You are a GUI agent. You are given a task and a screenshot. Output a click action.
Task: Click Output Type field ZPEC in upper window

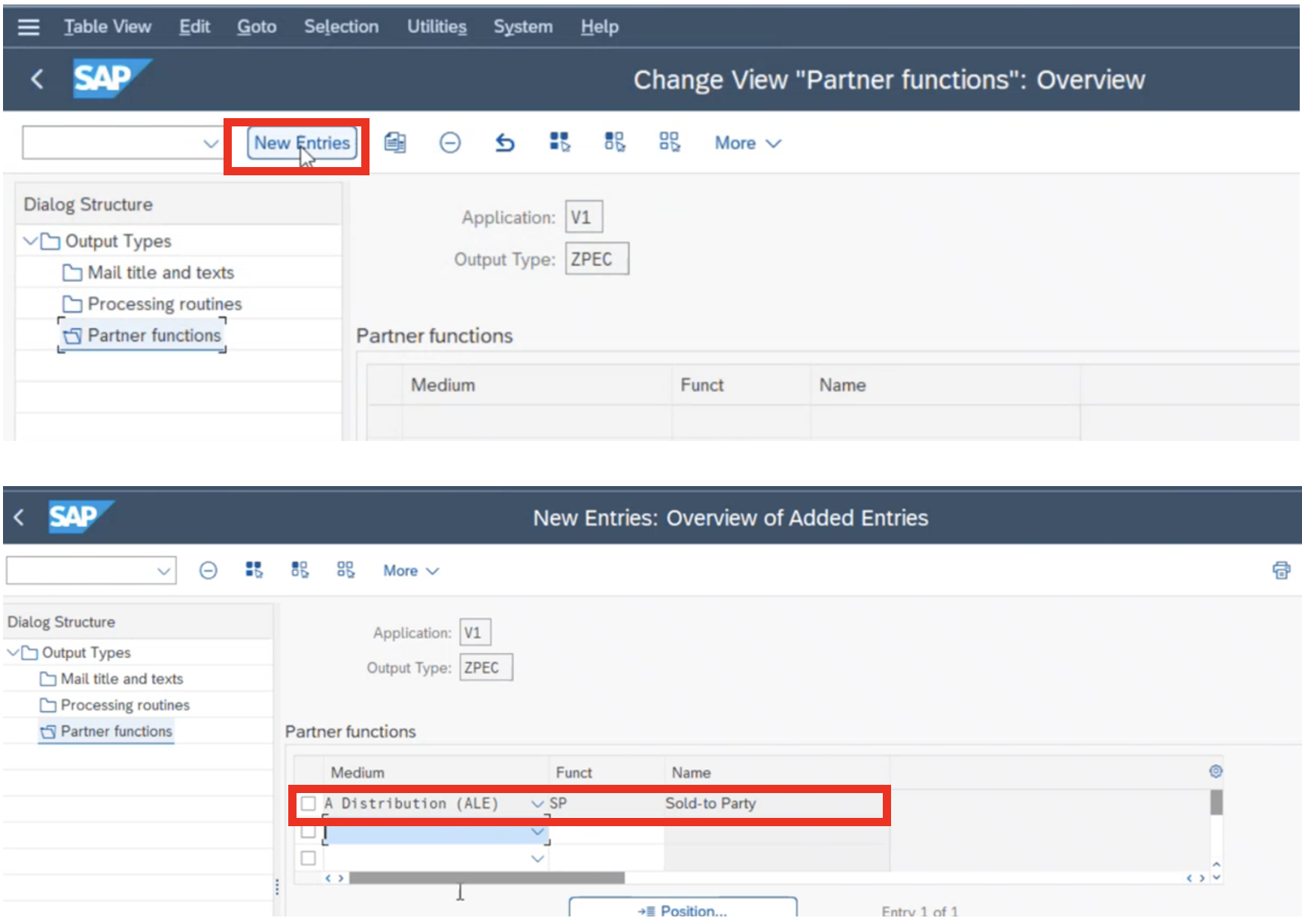coord(597,259)
